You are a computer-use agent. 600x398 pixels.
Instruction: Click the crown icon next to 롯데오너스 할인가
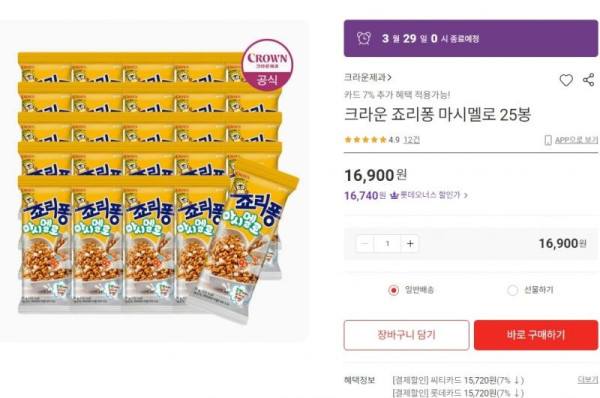tap(394, 196)
